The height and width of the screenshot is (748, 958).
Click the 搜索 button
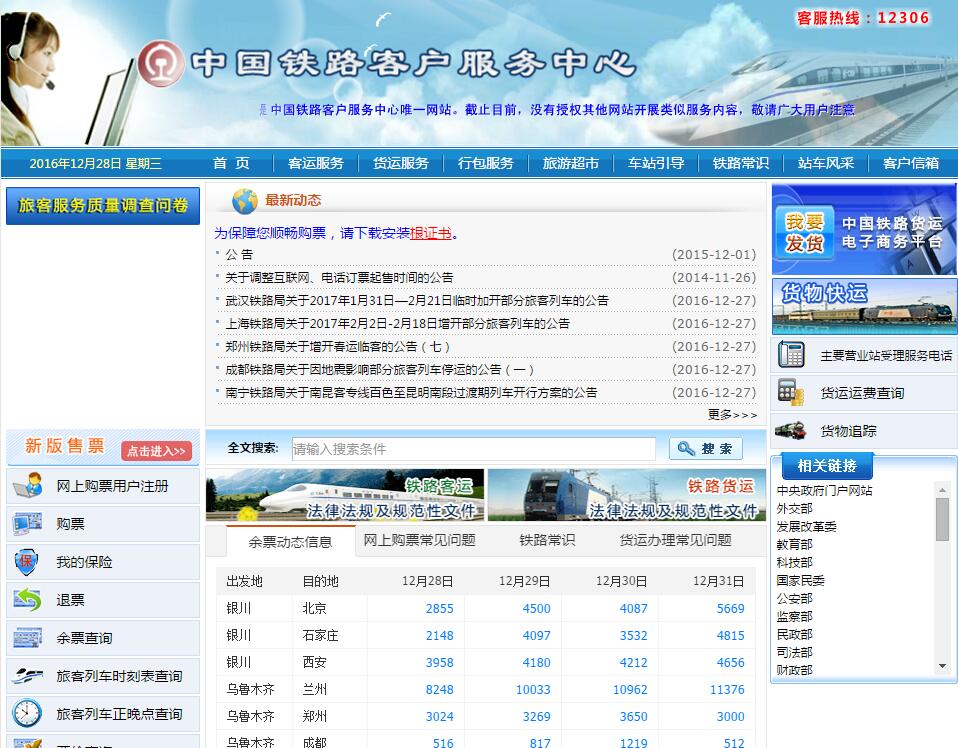click(706, 449)
